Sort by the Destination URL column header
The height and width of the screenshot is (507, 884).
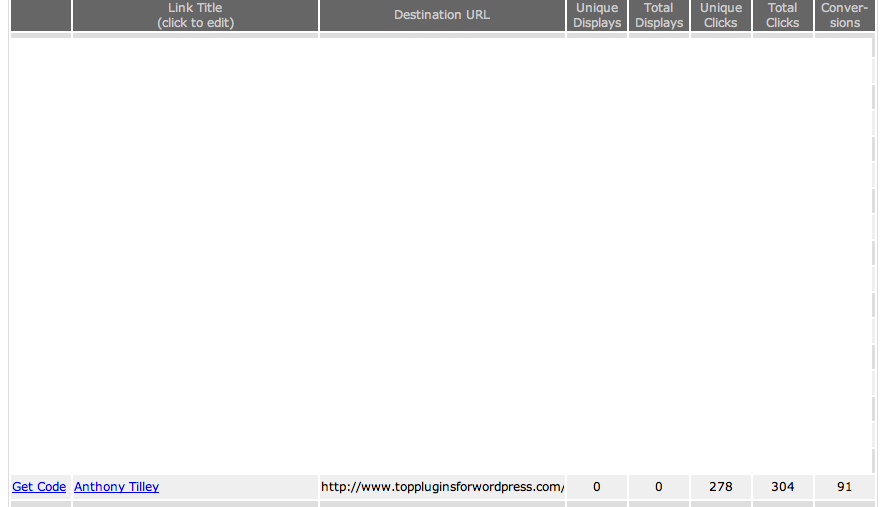click(x=442, y=15)
